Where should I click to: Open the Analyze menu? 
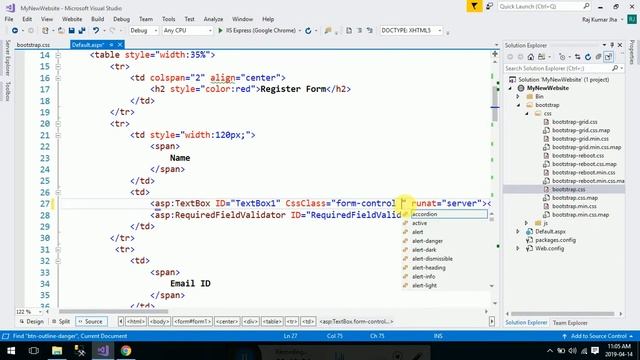point(213,19)
